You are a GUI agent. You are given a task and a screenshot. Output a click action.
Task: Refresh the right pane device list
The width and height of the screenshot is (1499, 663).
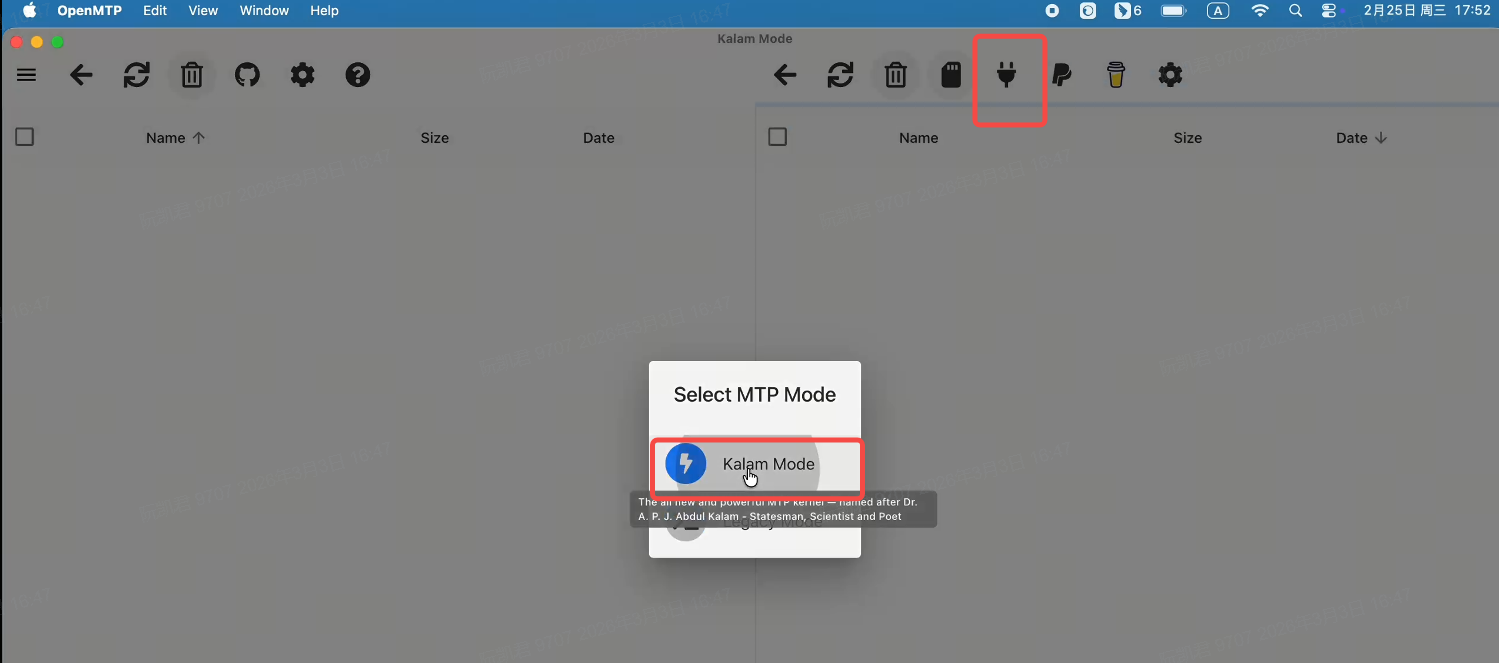click(x=841, y=75)
